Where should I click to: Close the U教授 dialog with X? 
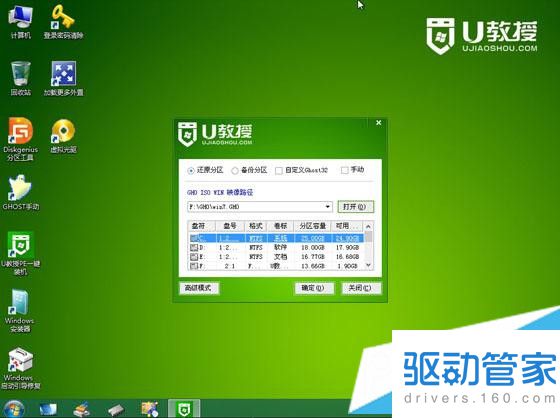379,123
